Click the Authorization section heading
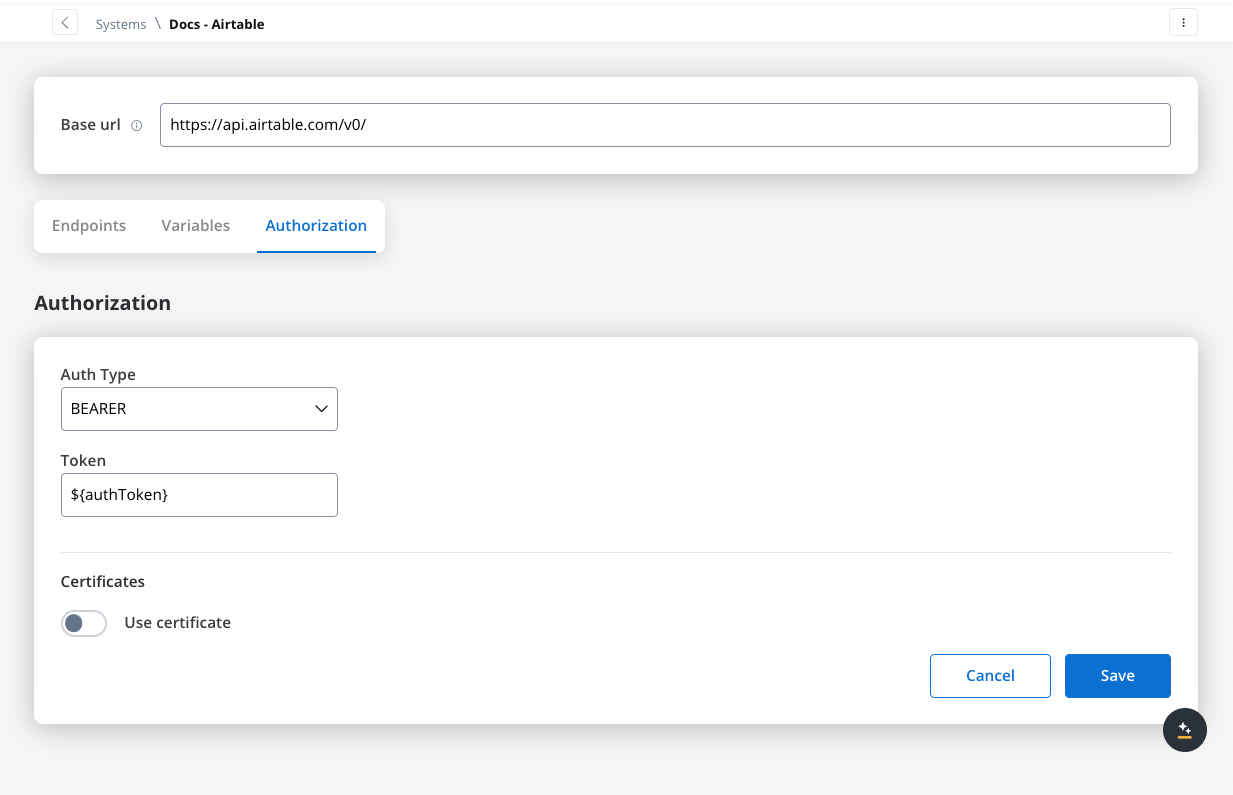 coord(102,303)
